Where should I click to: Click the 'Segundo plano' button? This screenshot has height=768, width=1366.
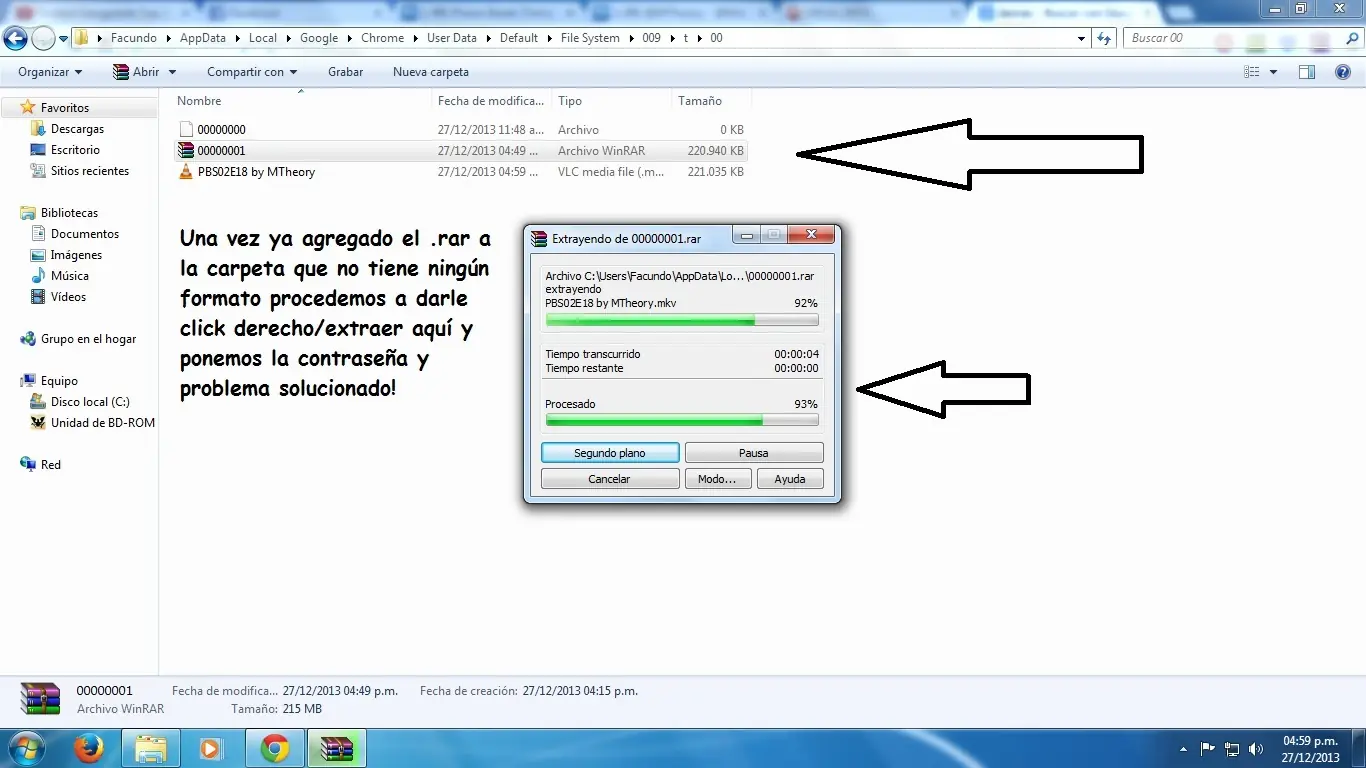[610, 453]
